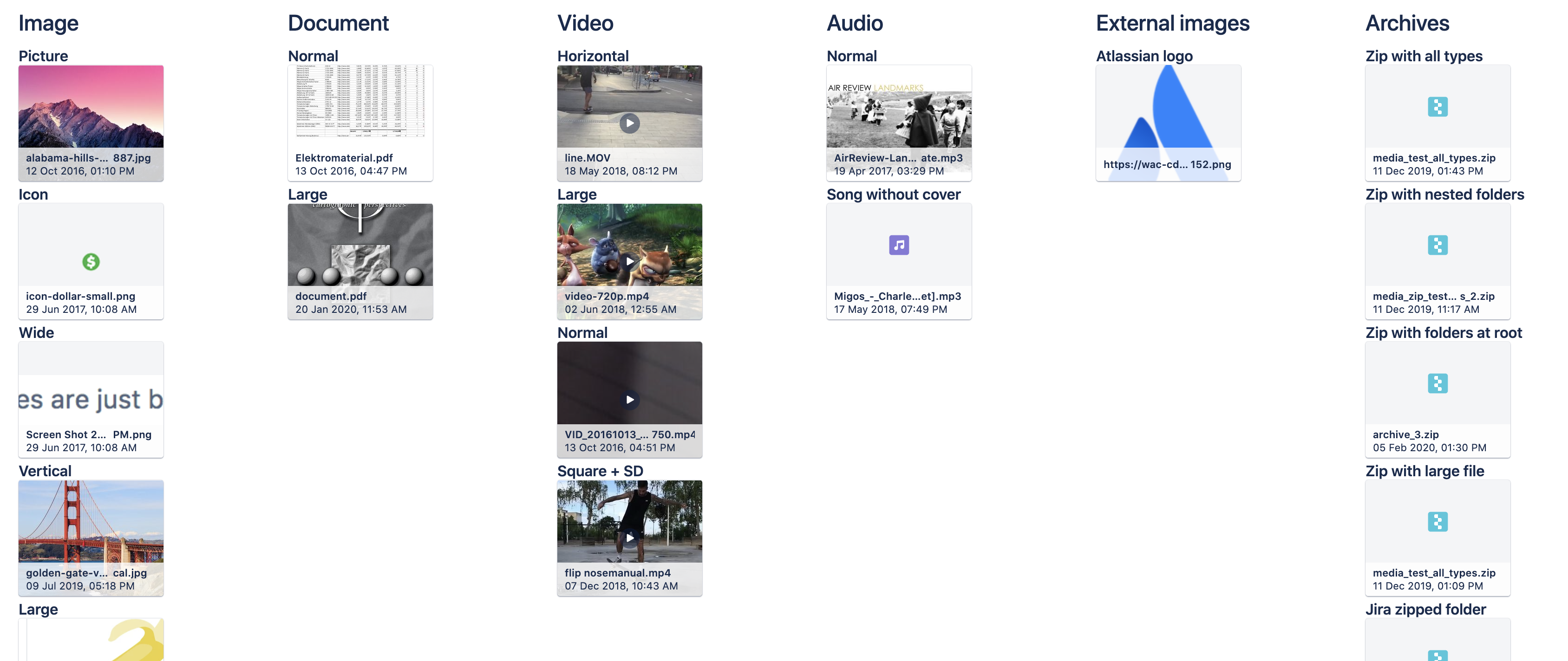Click the flip nosemanual.mp4 file name
The height and width of the screenshot is (661, 1568).
[x=617, y=572]
